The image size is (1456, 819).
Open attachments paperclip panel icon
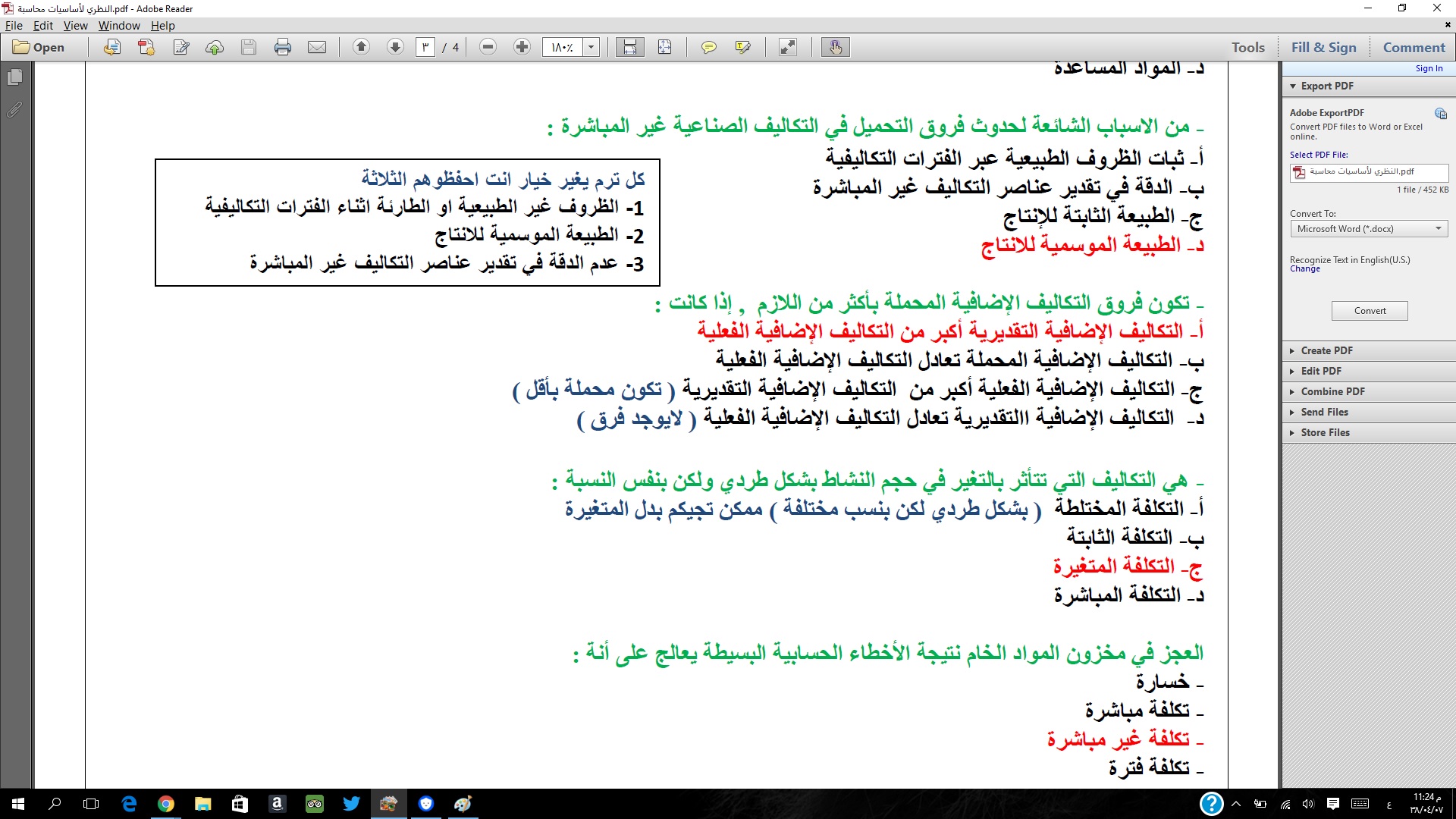pyautogui.click(x=14, y=110)
